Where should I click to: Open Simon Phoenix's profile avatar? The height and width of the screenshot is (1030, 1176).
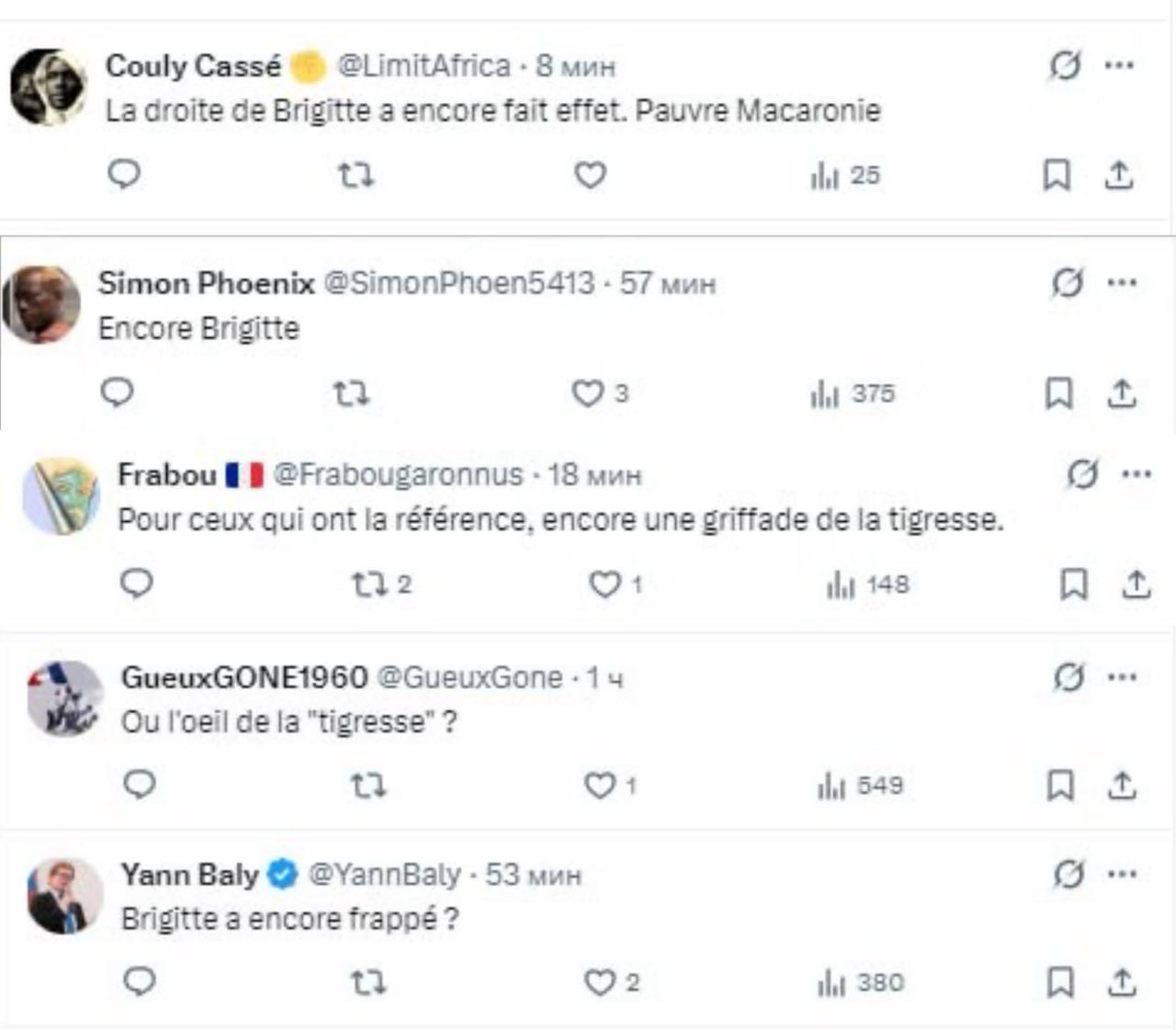[x=42, y=304]
